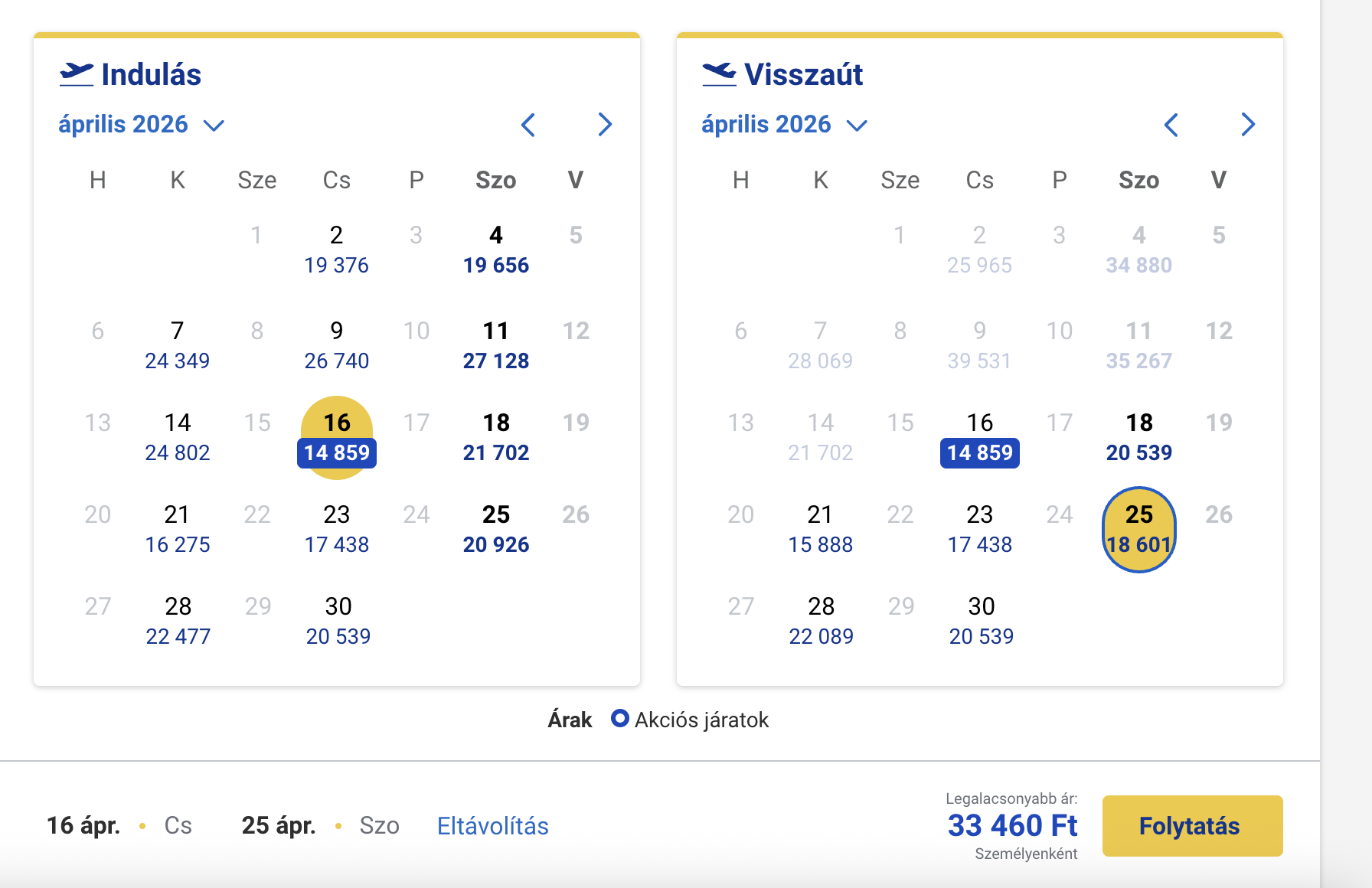The width and height of the screenshot is (1372, 888).
Task: Select April 11 departure priced 27 128
Action: 496,344
